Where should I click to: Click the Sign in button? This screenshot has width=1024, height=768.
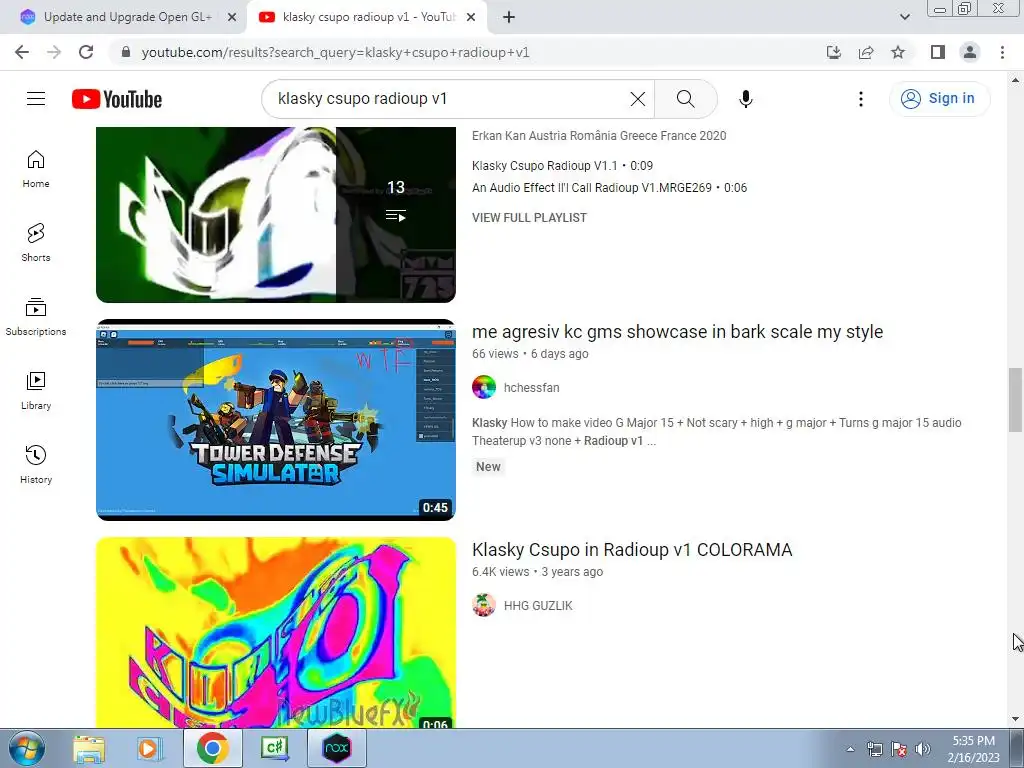tap(939, 99)
